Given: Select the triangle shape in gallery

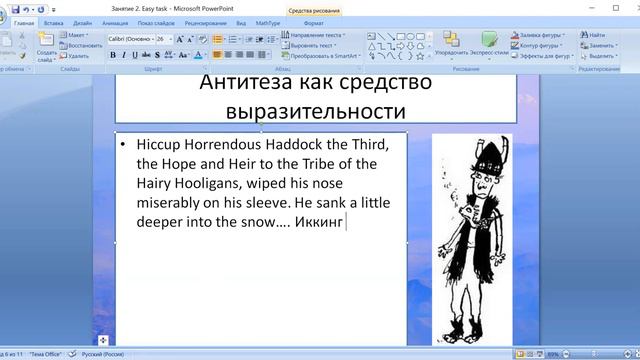Looking at the screenshot, I should coord(371,47).
